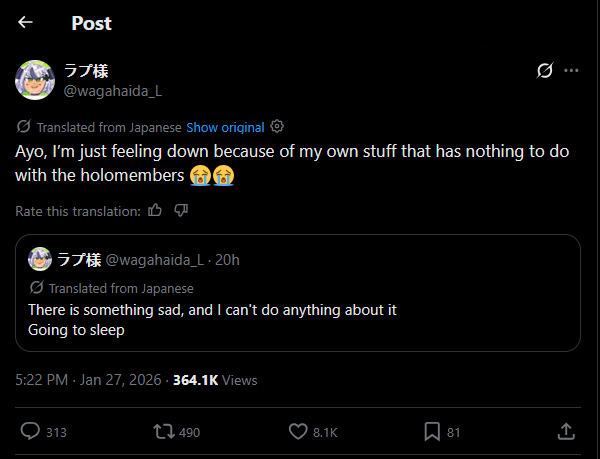Viewport: 600px width, 459px height.
Task: Open the translation settings gear
Action: pyautogui.click(x=277, y=127)
